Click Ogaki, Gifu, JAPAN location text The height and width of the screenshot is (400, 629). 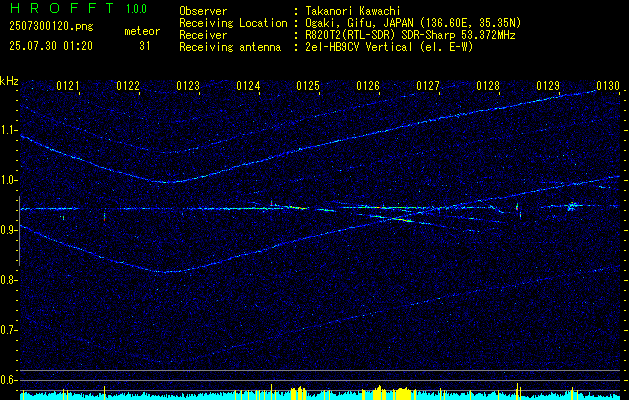[x=413, y=23]
